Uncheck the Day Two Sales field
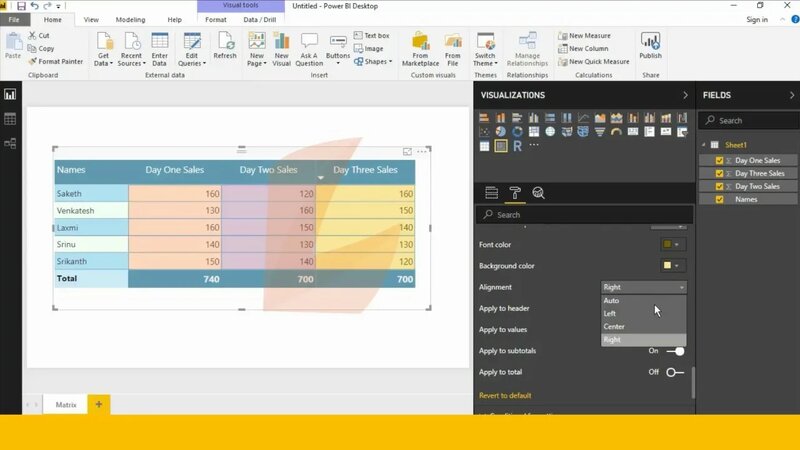 click(x=719, y=186)
